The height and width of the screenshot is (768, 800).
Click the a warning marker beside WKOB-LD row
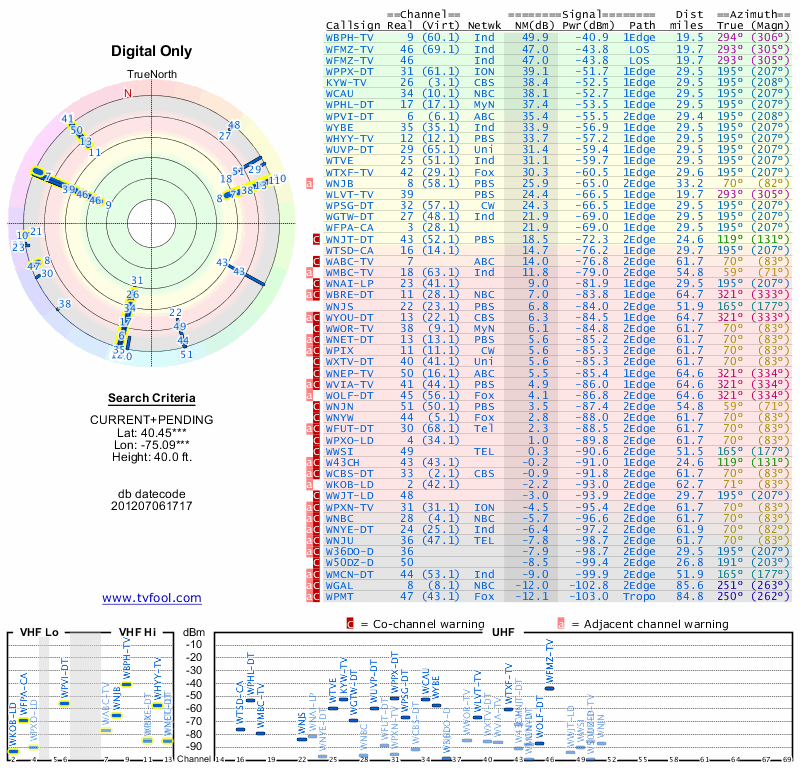pyautogui.click(x=309, y=485)
